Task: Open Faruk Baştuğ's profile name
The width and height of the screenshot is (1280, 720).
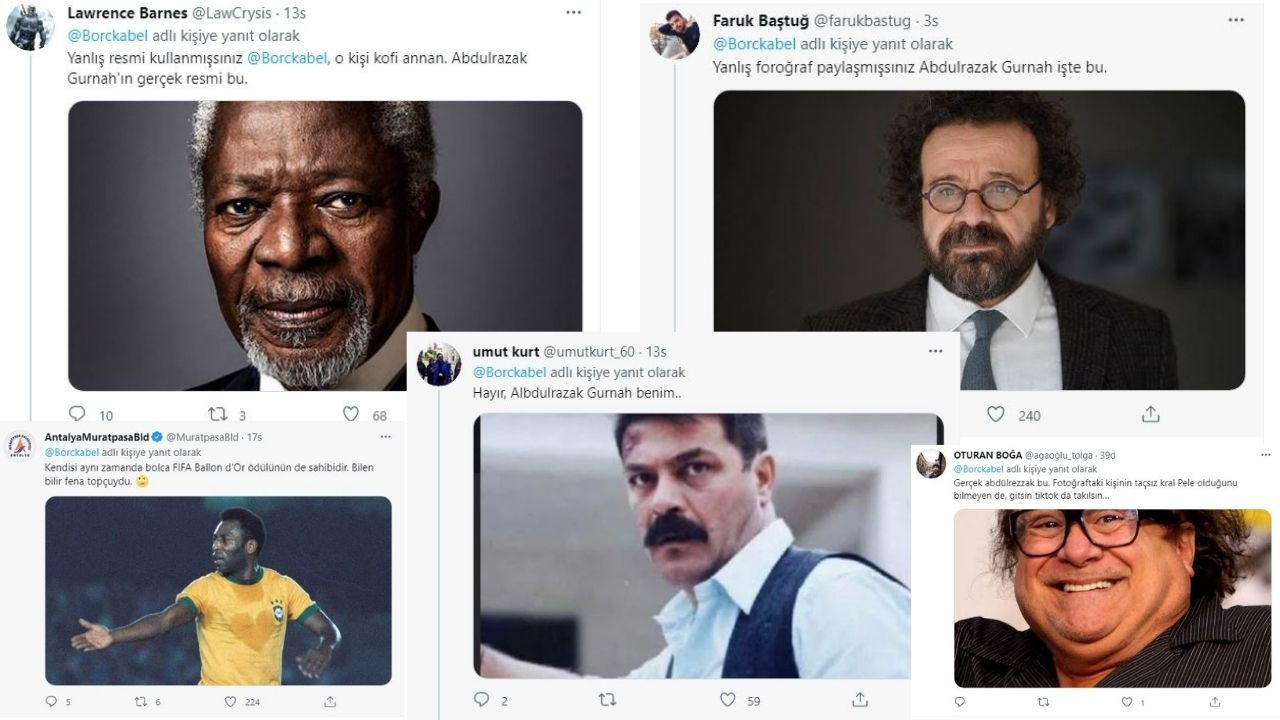Action: coord(759,20)
